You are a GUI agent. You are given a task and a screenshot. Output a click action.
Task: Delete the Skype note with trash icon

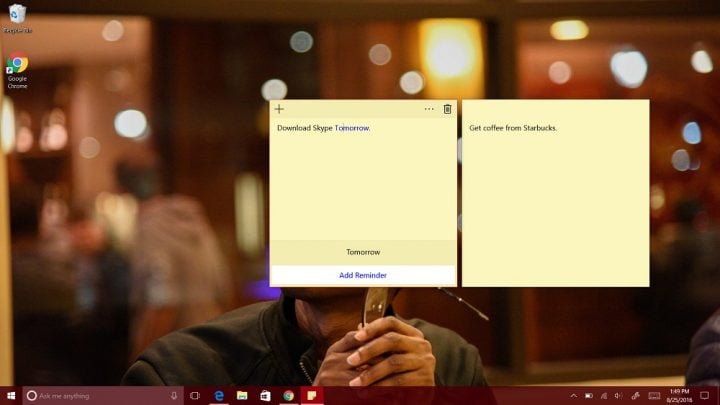[447, 109]
